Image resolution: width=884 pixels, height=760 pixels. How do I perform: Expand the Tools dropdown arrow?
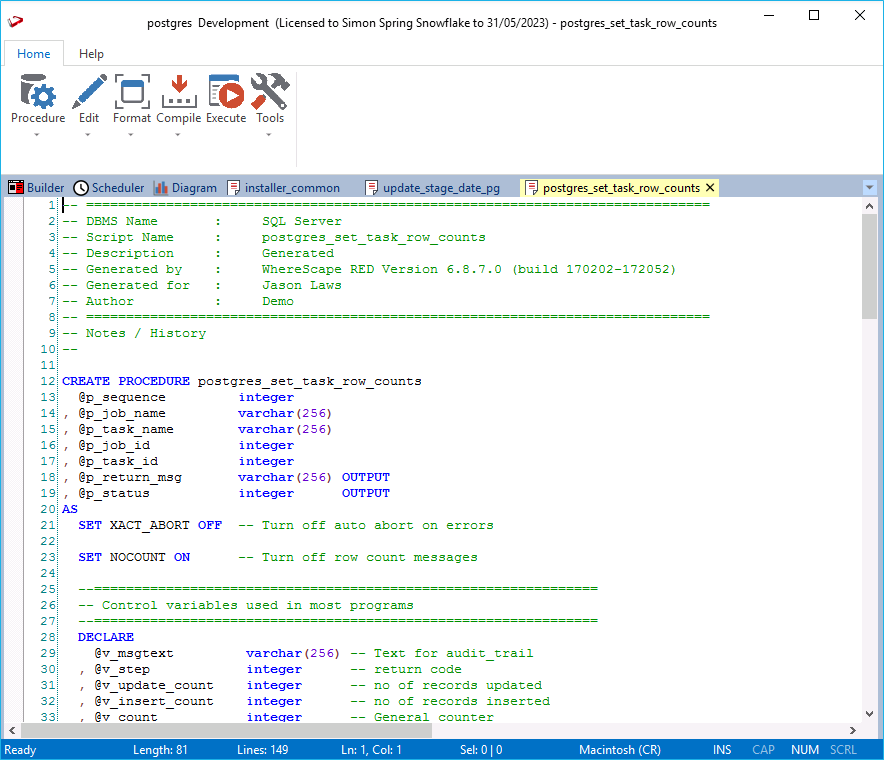[270, 134]
